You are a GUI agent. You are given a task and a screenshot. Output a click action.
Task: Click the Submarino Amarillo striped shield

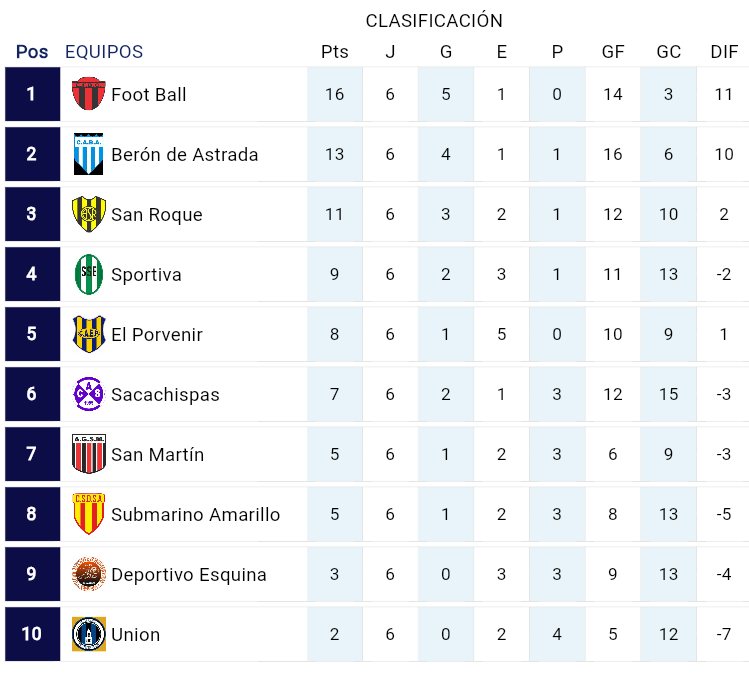click(x=89, y=514)
